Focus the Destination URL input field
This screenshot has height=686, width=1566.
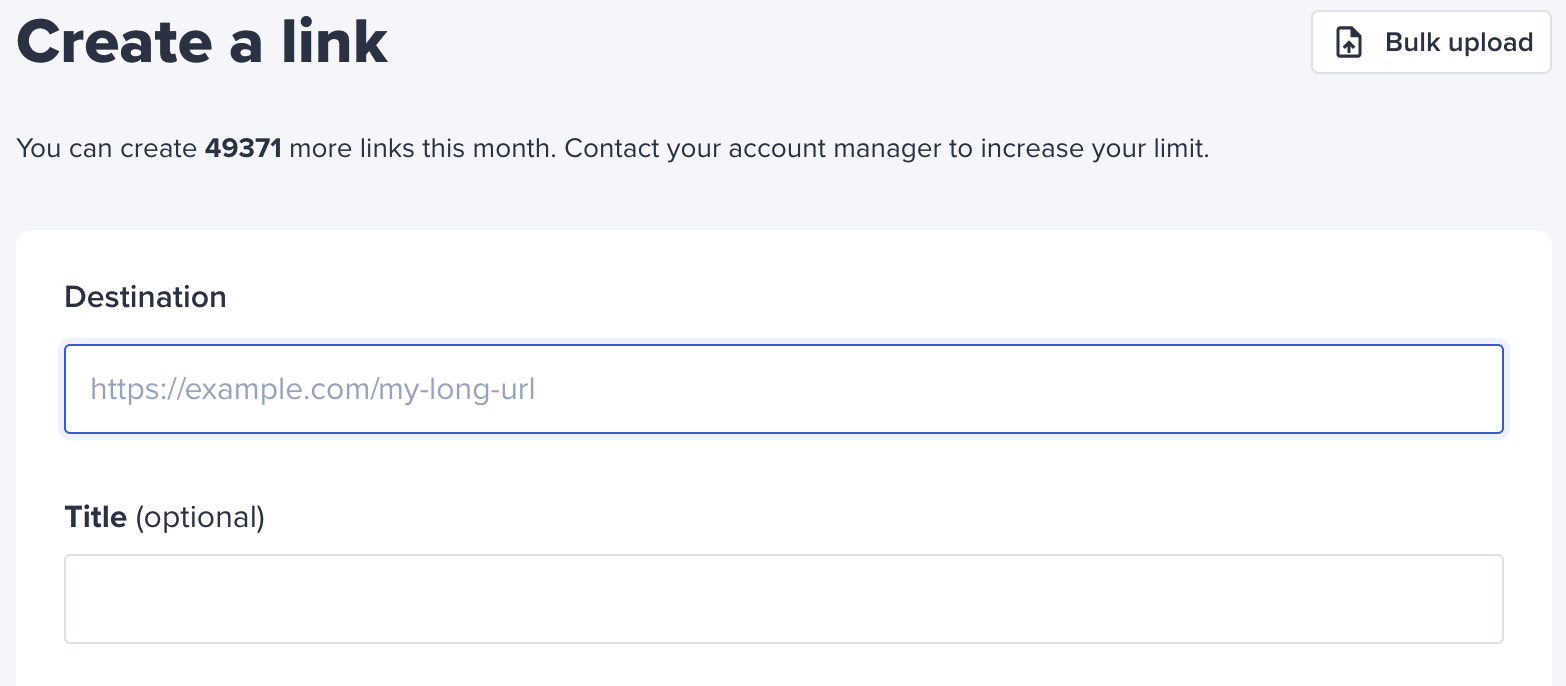pos(784,389)
